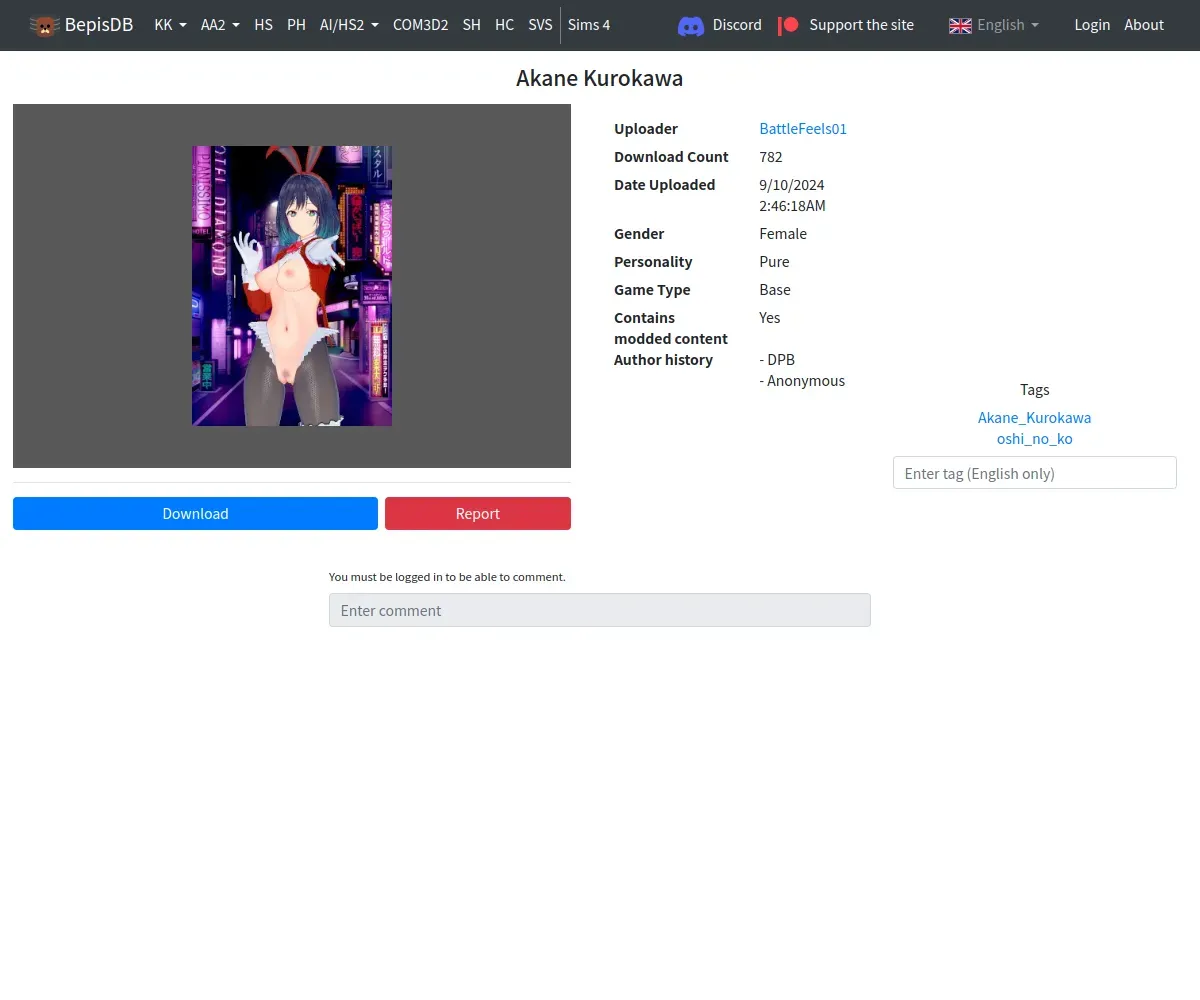Expand the KK dropdown menu
Viewport: 1200px width, 1000px height.
(x=170, y=25)
